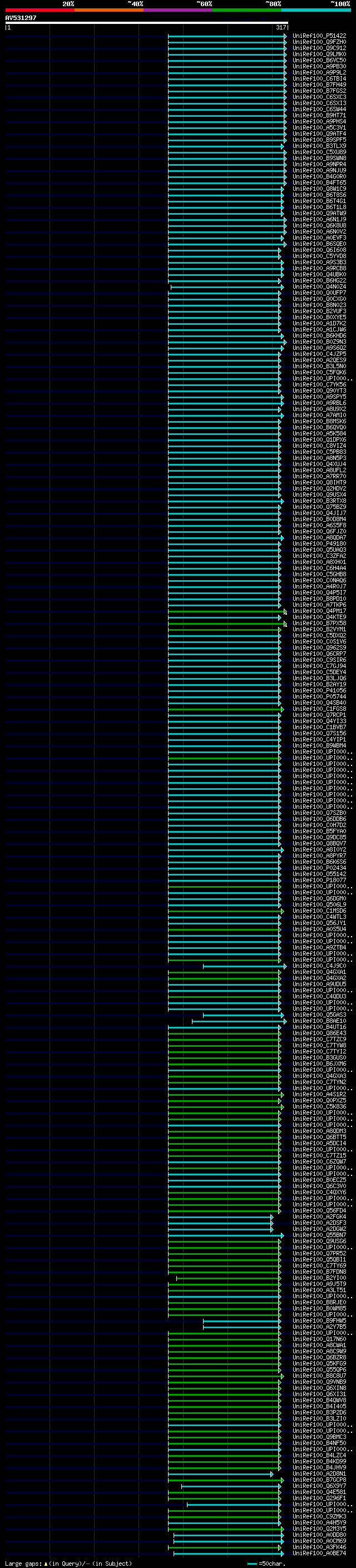Select label UniRef100_Q8W1C9

coord(319,189)
